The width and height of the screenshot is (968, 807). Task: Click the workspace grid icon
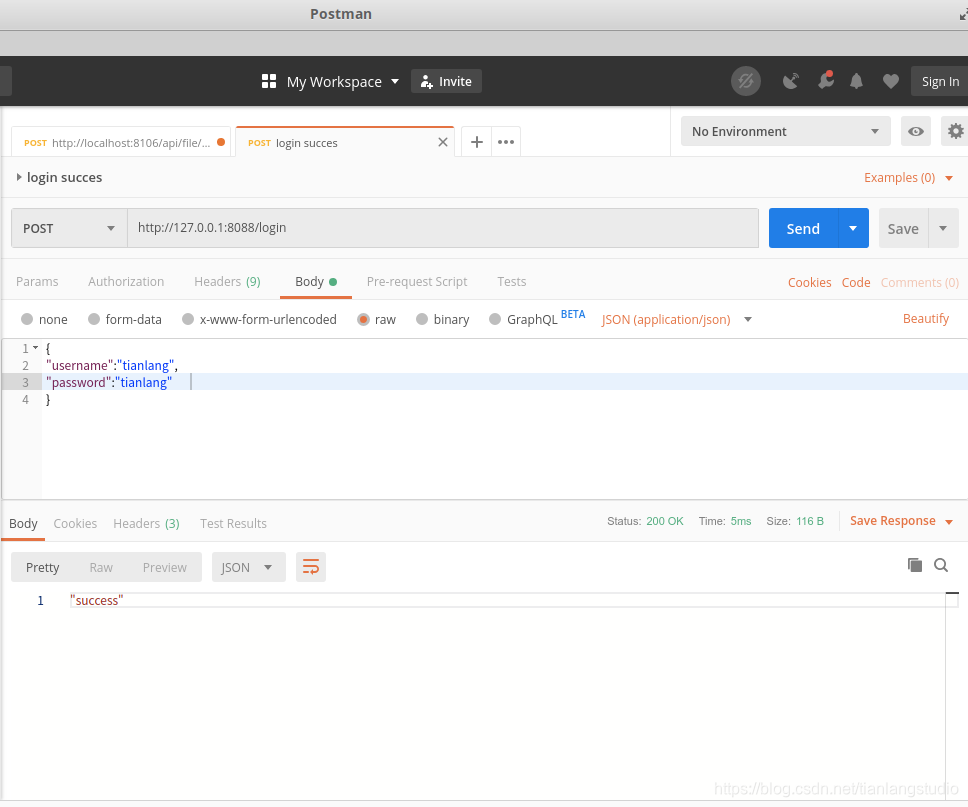tap(269, 82)
